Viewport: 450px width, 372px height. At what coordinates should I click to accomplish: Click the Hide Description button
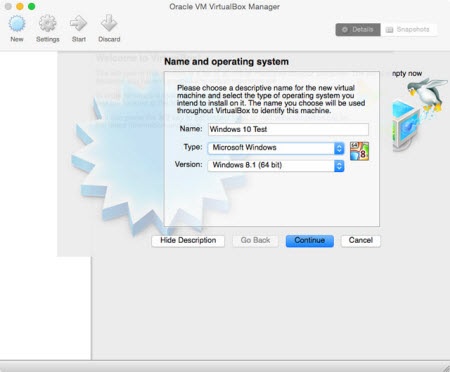click(188, 241)
